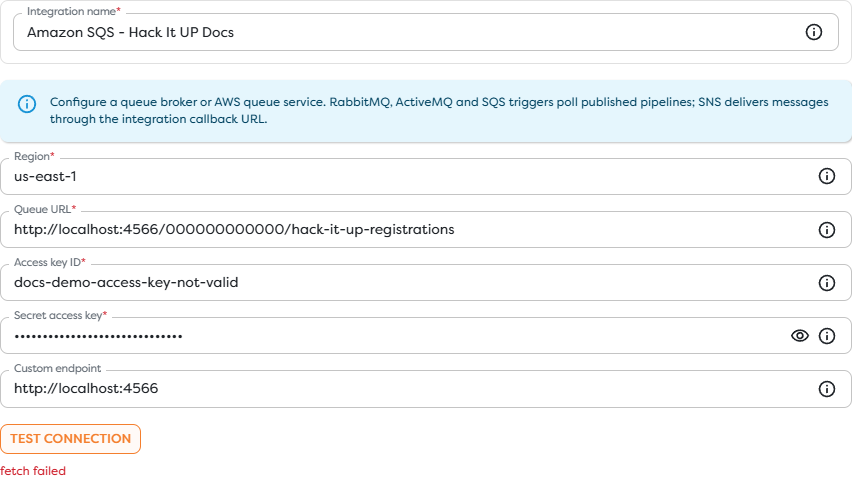852x483 pixels.
Task: Open the Secret access key info icon
Action: click(826, 336)
